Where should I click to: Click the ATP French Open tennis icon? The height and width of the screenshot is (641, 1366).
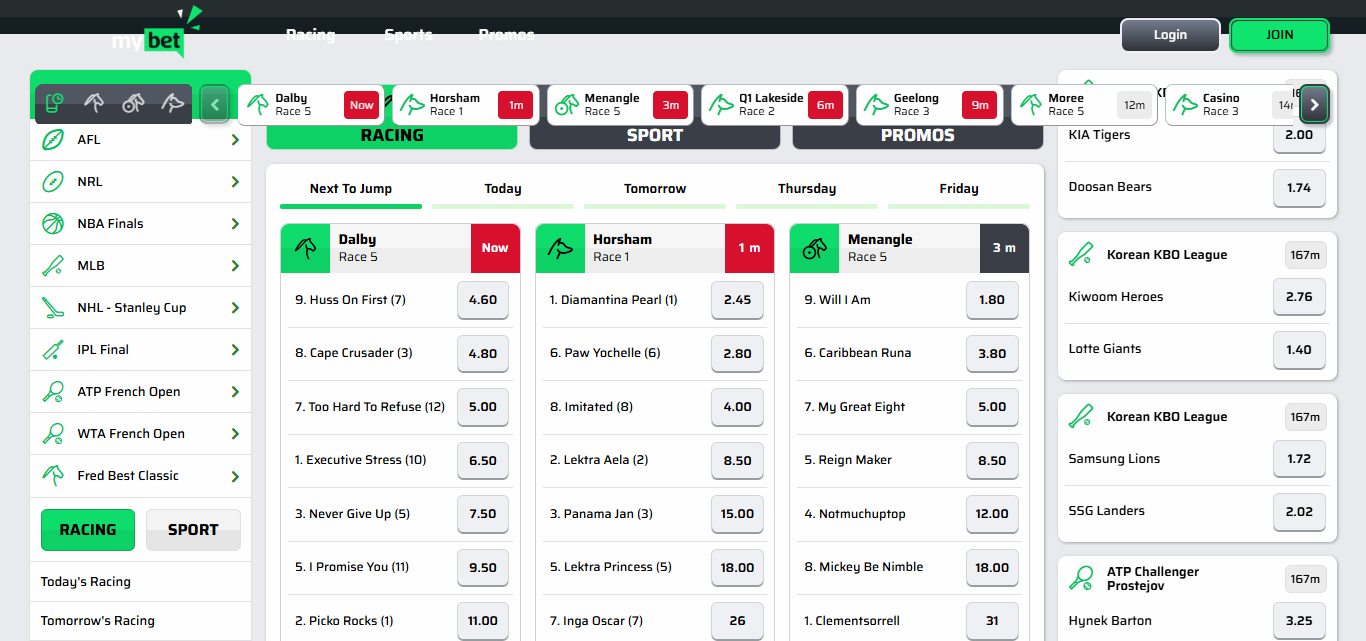53,392
